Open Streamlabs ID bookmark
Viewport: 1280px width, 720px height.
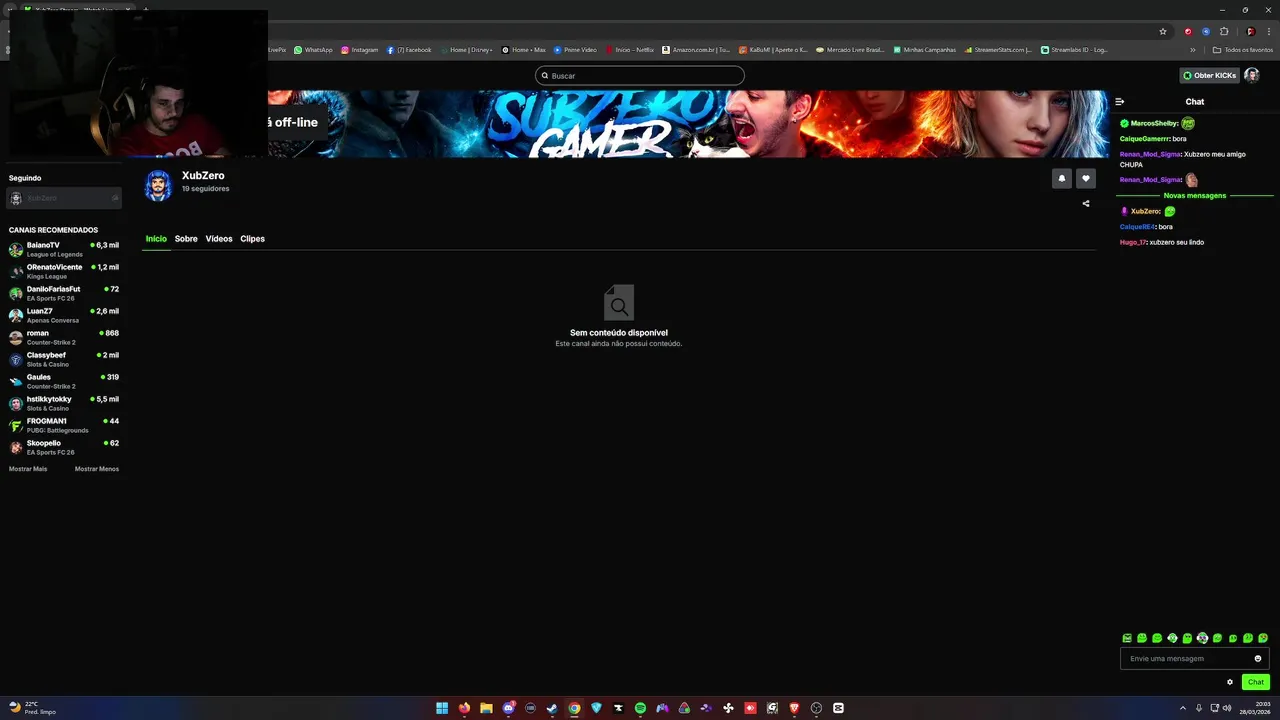(x=1074, y=49)
